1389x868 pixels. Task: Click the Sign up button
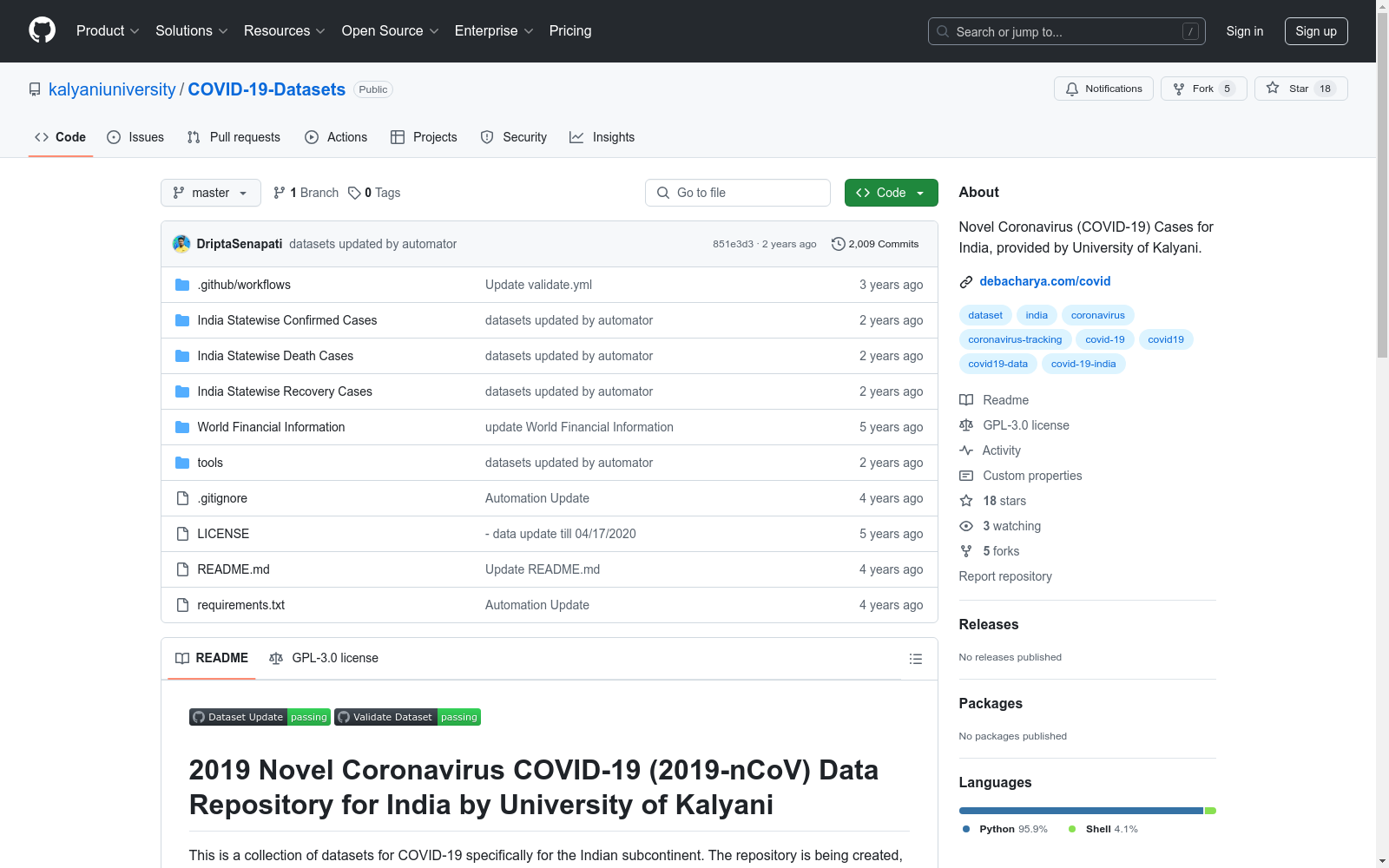[x=1316, y=31]
